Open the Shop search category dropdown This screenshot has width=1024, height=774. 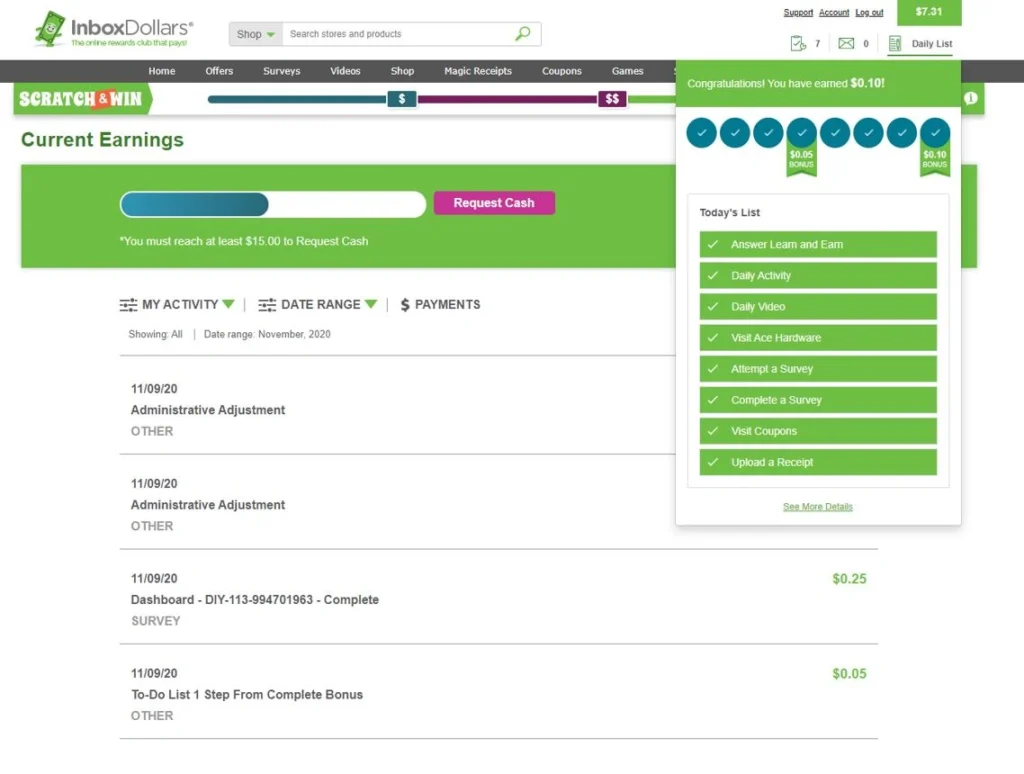point(255,34)
